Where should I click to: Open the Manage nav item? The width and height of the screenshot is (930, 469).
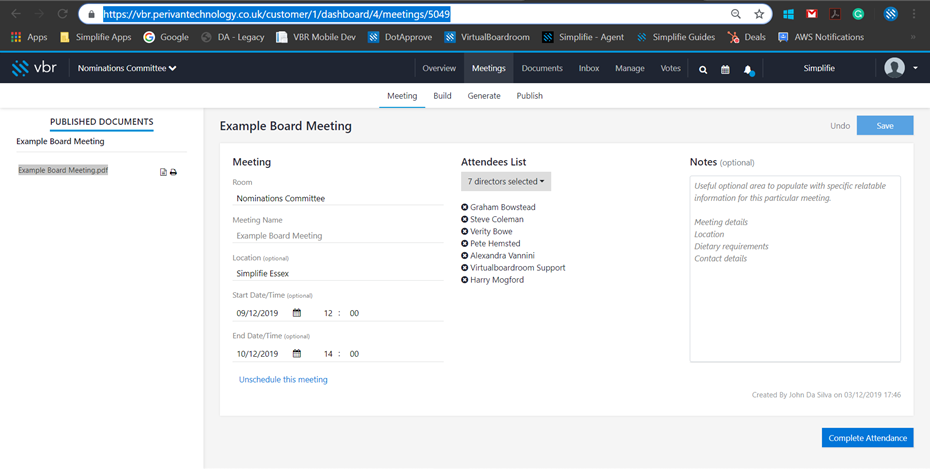click(630, 68)
